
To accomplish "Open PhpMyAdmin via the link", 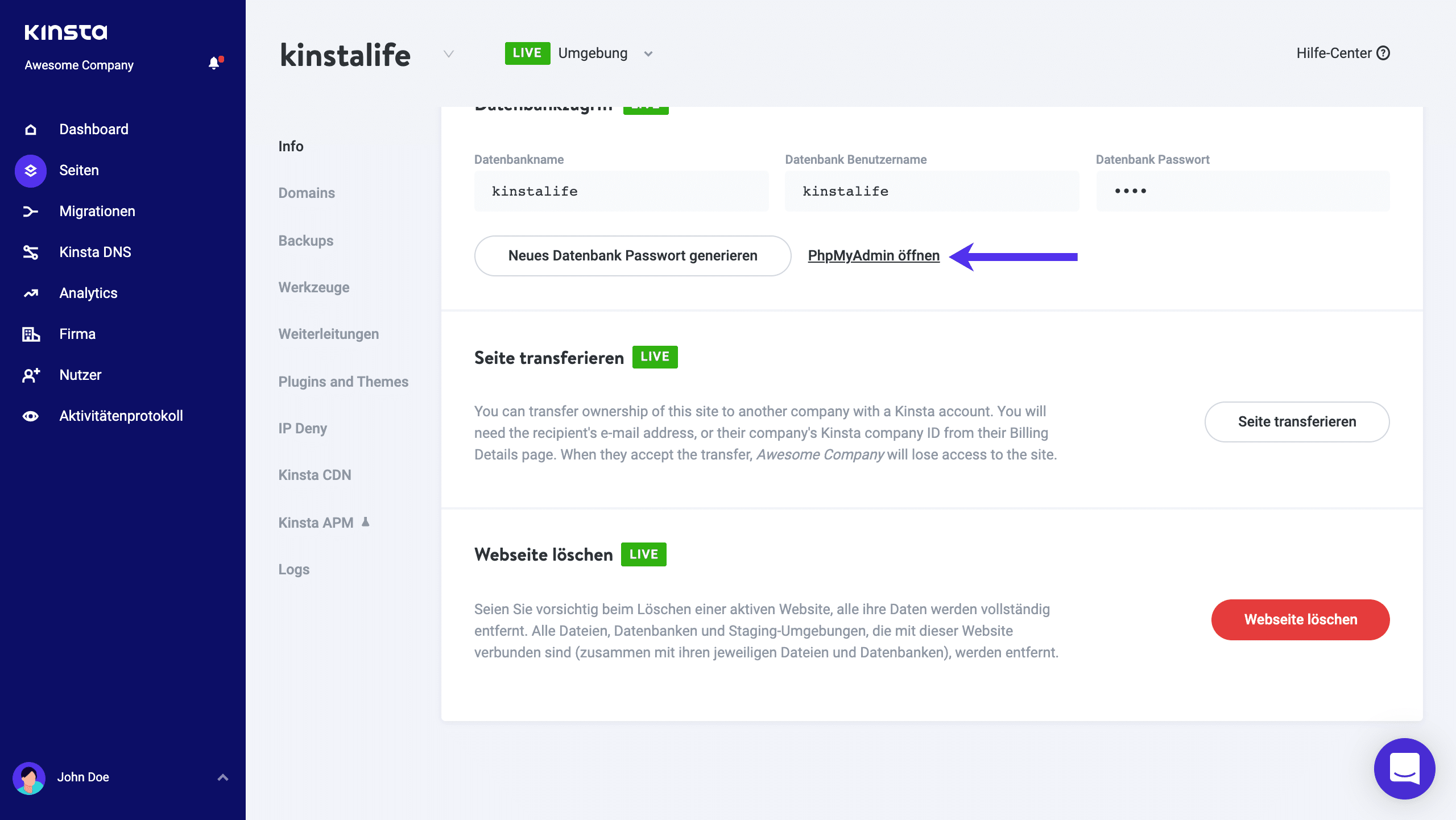I will 874,255.
